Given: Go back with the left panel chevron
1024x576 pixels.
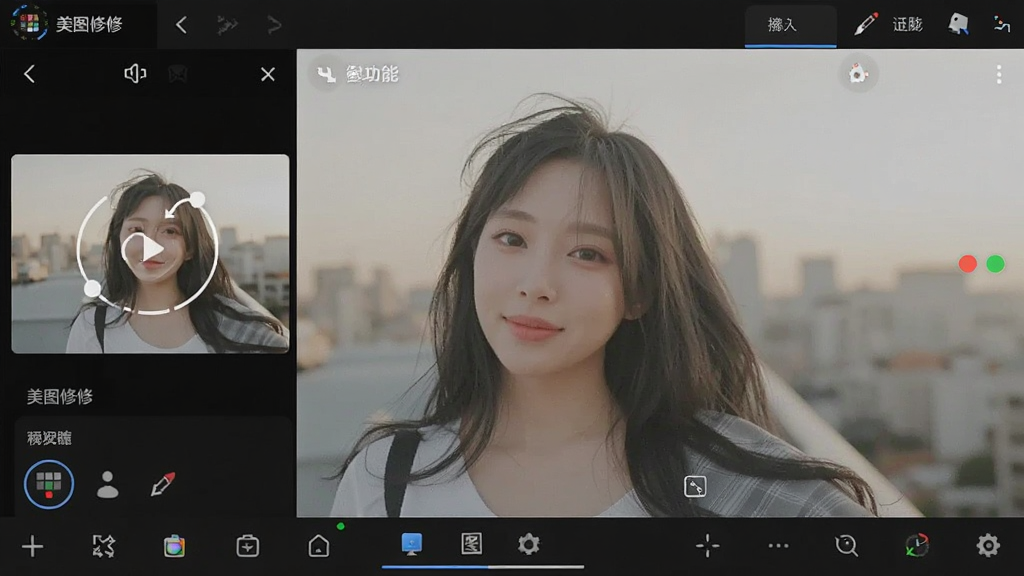Looking at the screenshot, I should [x=29, y=74].
